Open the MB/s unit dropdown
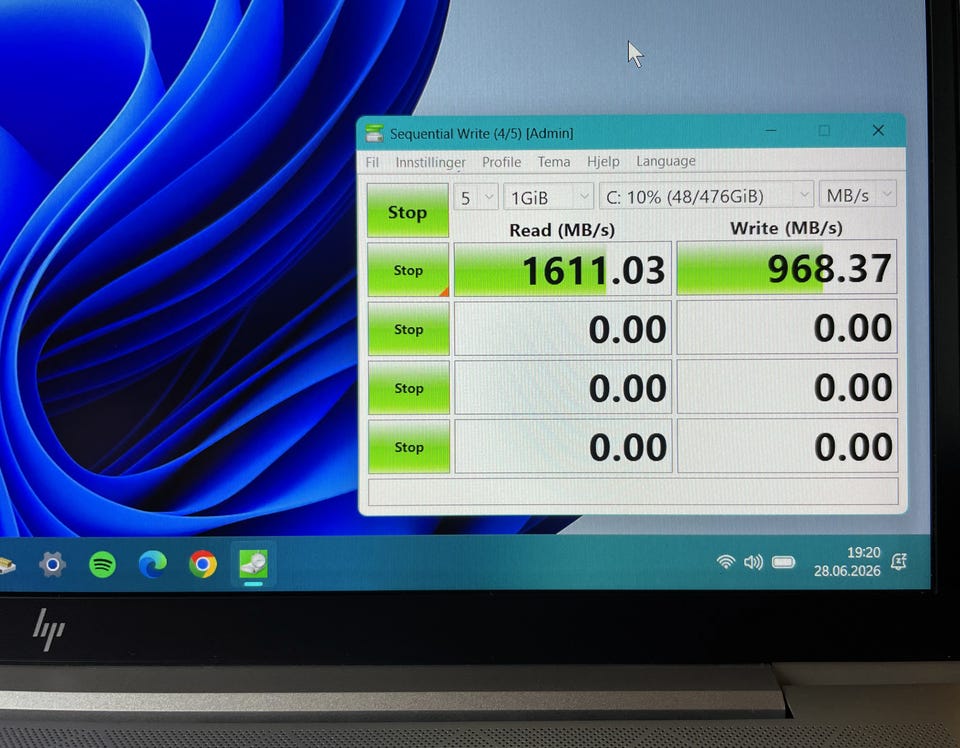This screenshot has height=748, width=960. 857,195
